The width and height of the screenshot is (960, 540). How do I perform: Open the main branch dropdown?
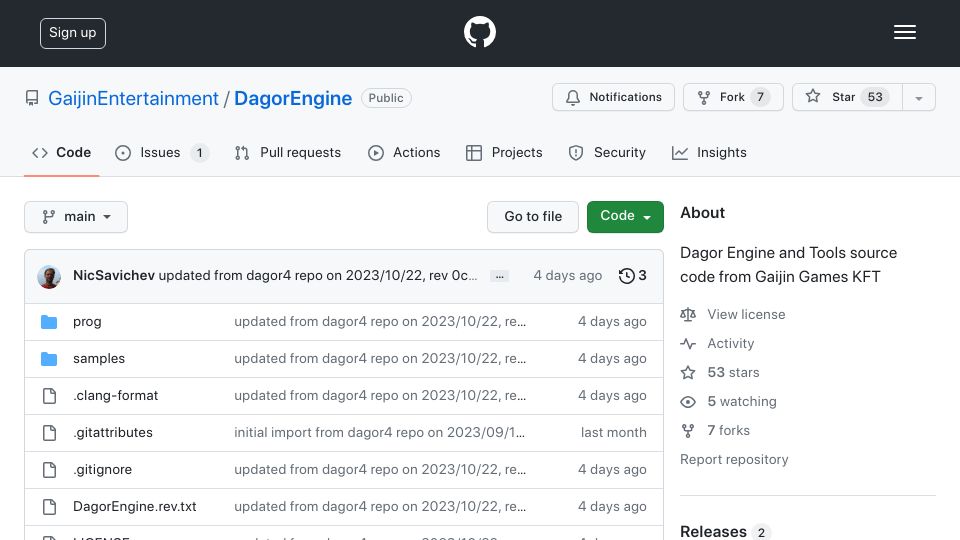point(76,217)
